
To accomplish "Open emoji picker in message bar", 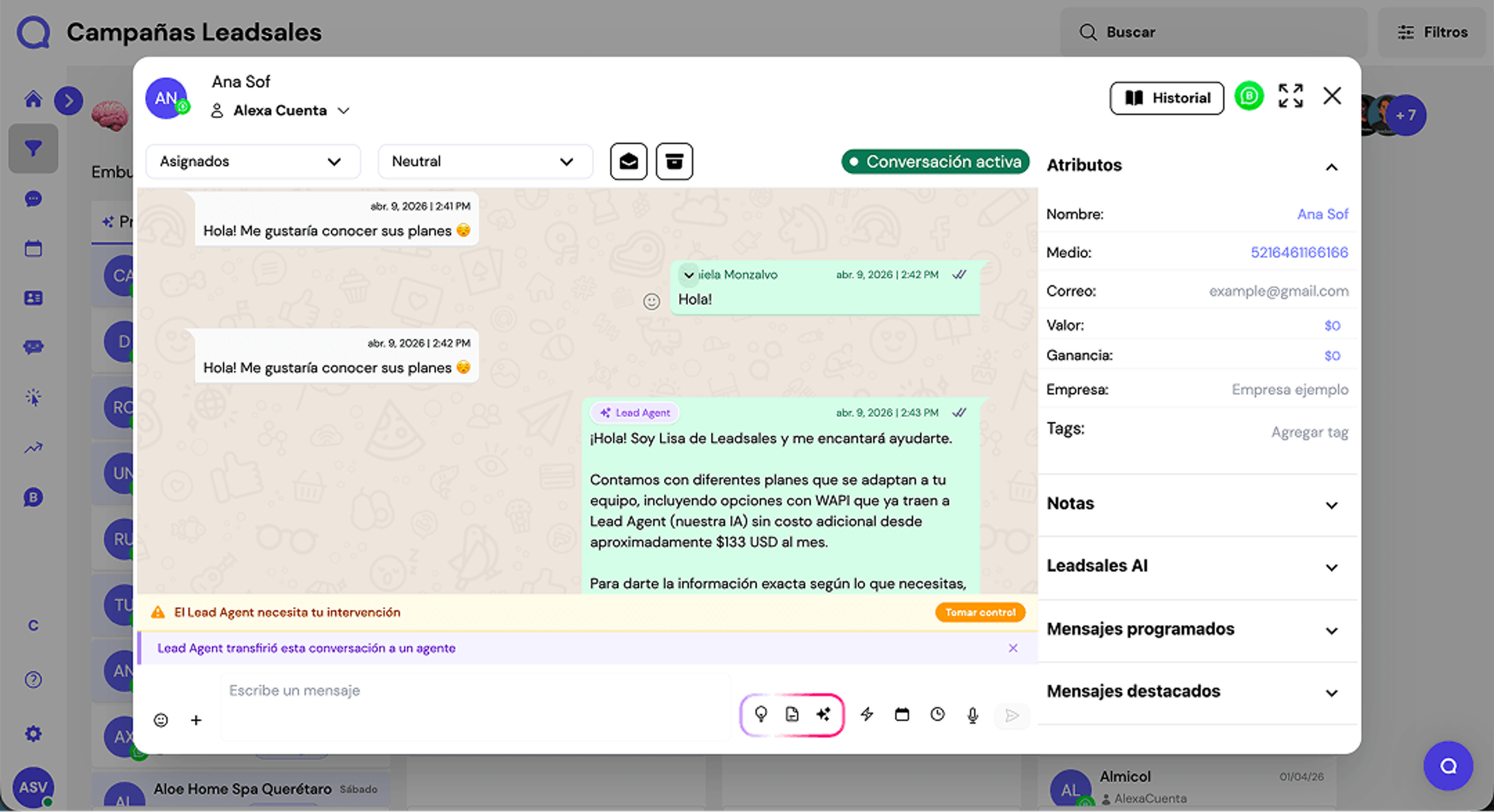I will (x=161, y=720).
